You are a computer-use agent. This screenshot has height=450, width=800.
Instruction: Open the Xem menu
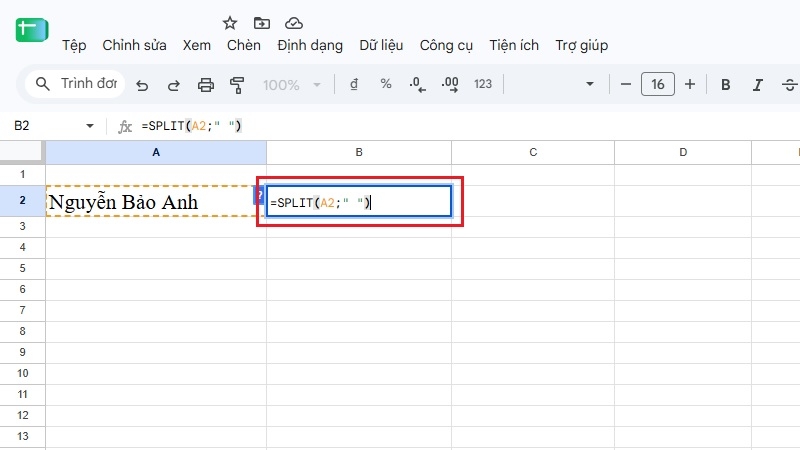[197, 45]
